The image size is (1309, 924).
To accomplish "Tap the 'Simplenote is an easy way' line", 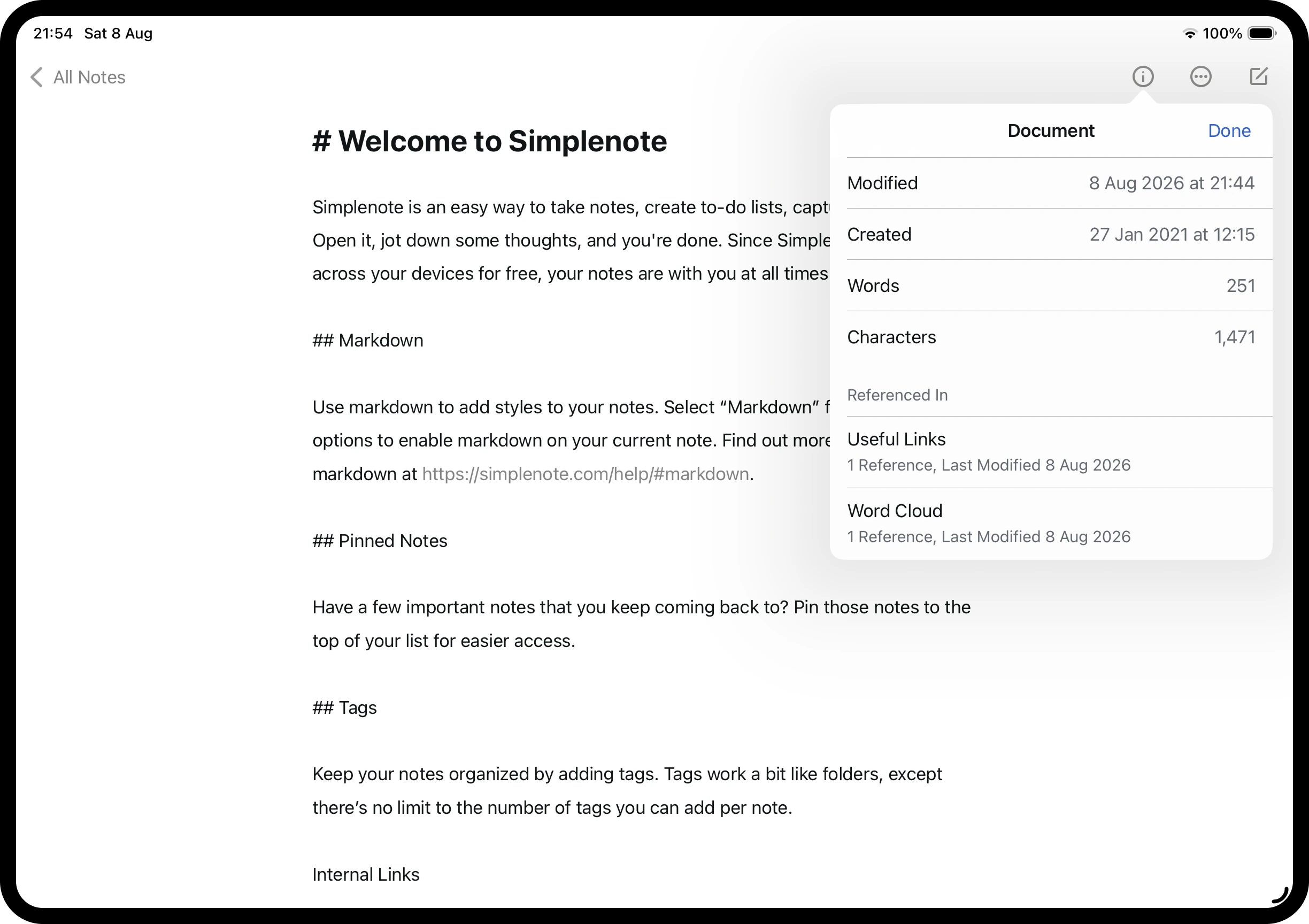I will (x=570, y=207).
